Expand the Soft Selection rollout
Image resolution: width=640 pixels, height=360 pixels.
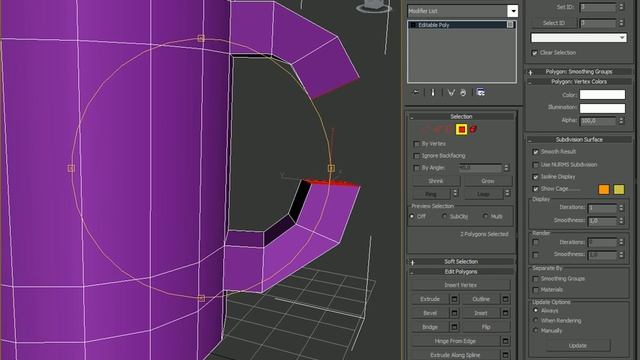461,262
